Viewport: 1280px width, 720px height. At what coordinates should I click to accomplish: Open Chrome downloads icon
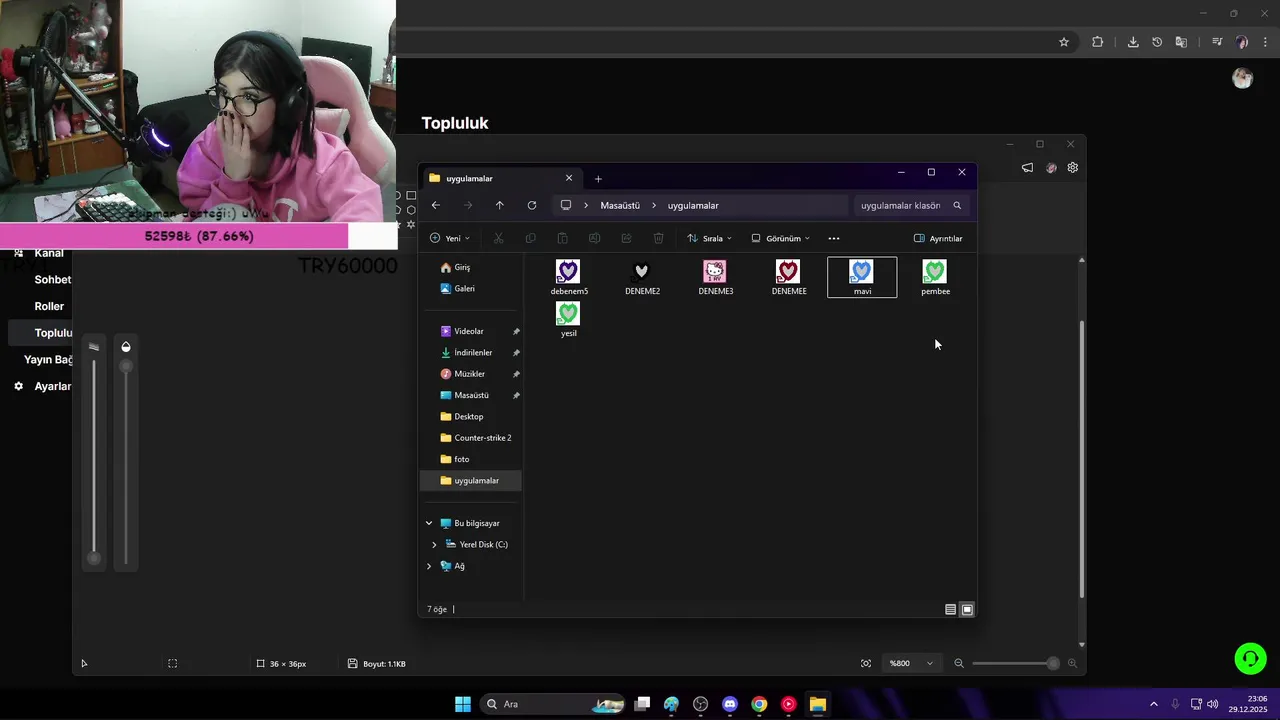(x=1133, y=42)
